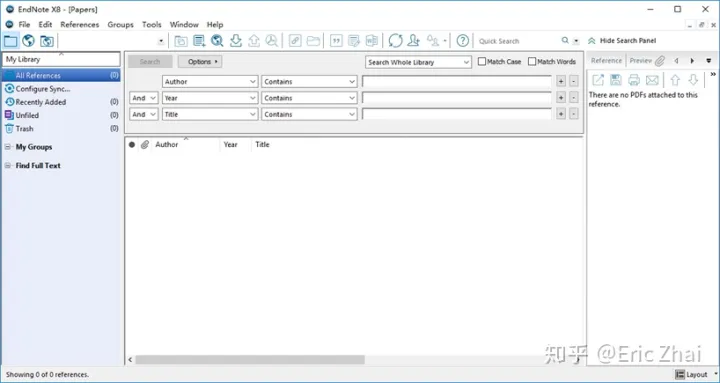Open the Contains dropdown in Year row
Screen dimensions: 720x383
[309, 98]
